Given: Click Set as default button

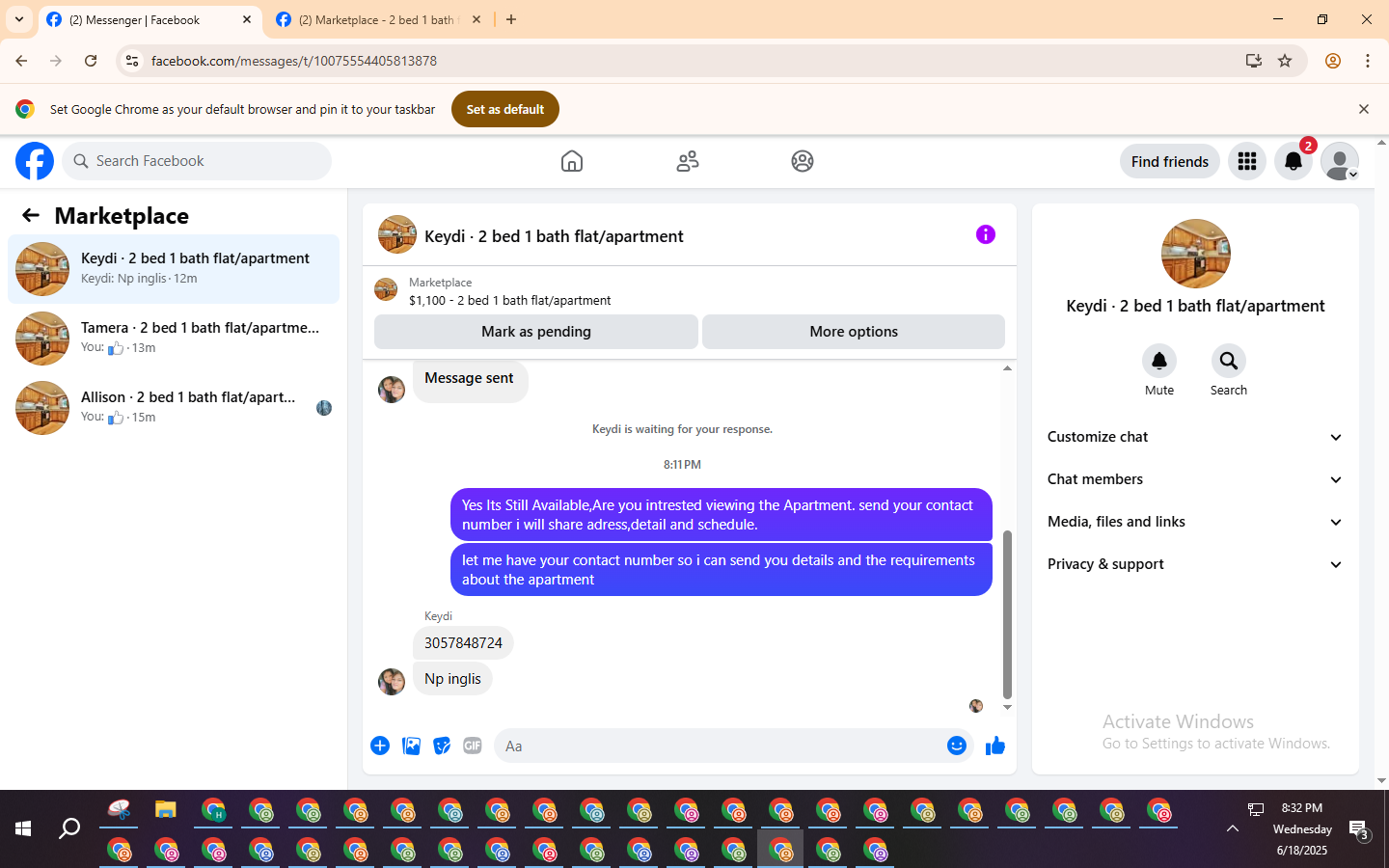Looking at the screenshot, I should click(x=505, y=109).
